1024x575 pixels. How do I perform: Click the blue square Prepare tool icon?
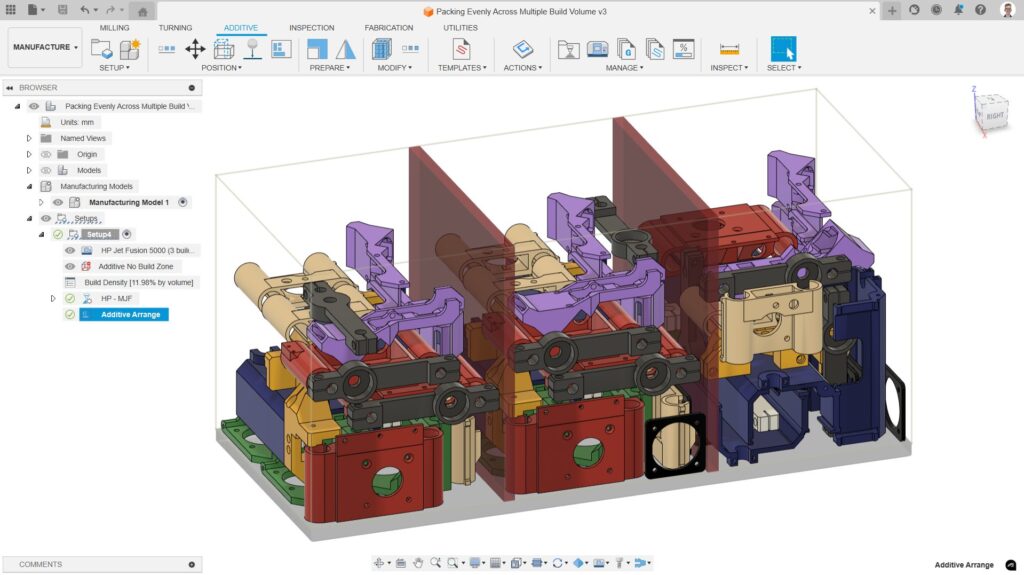pyautogui.click(x=317, y=49)
